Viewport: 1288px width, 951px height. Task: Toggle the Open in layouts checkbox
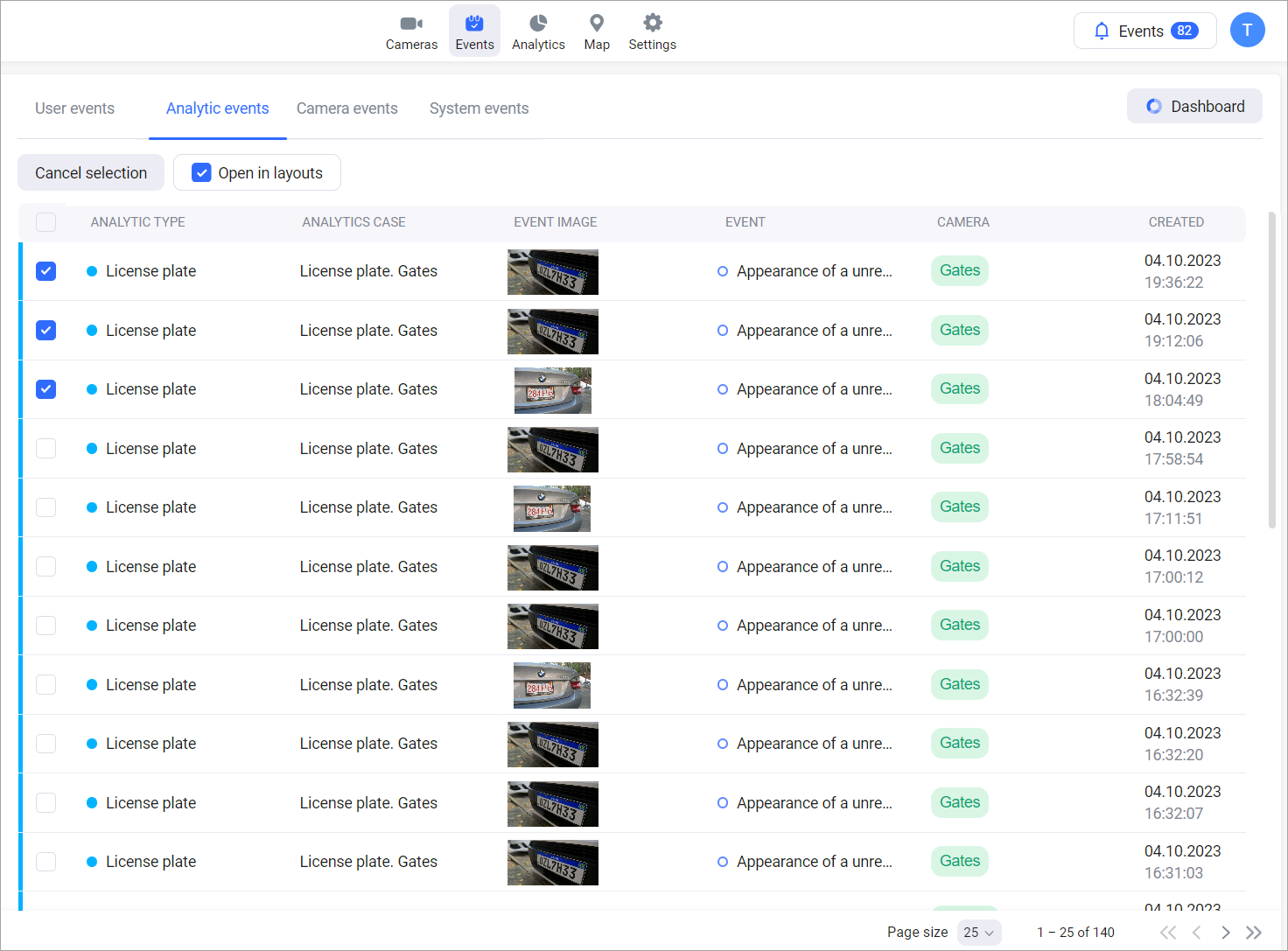point(201,173)
